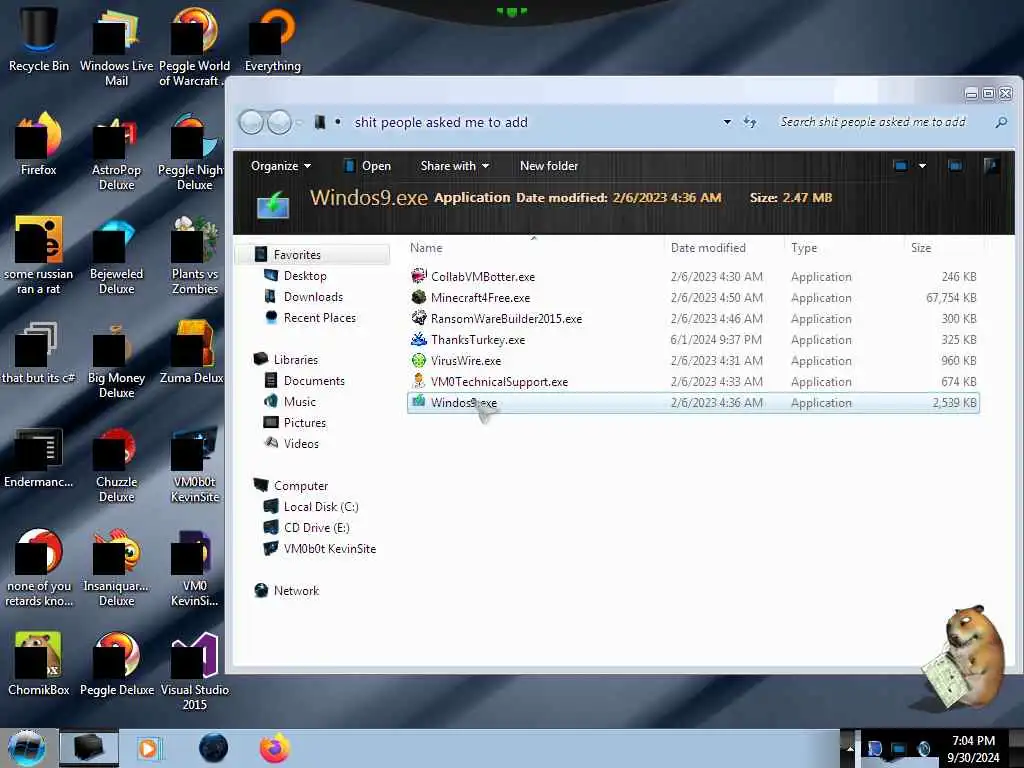Select Favorites in navigation pane
1024x768 pixels.
click(x=296, y=255)
